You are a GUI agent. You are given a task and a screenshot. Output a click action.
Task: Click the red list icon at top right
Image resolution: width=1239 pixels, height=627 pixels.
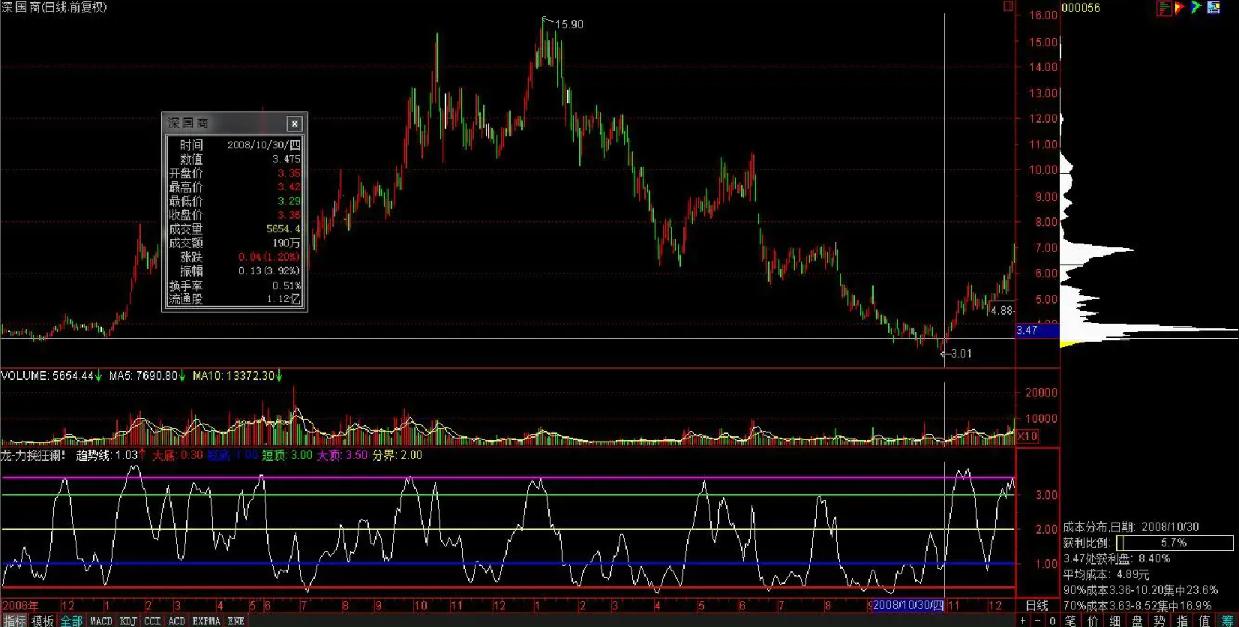tap(1165, 7)
